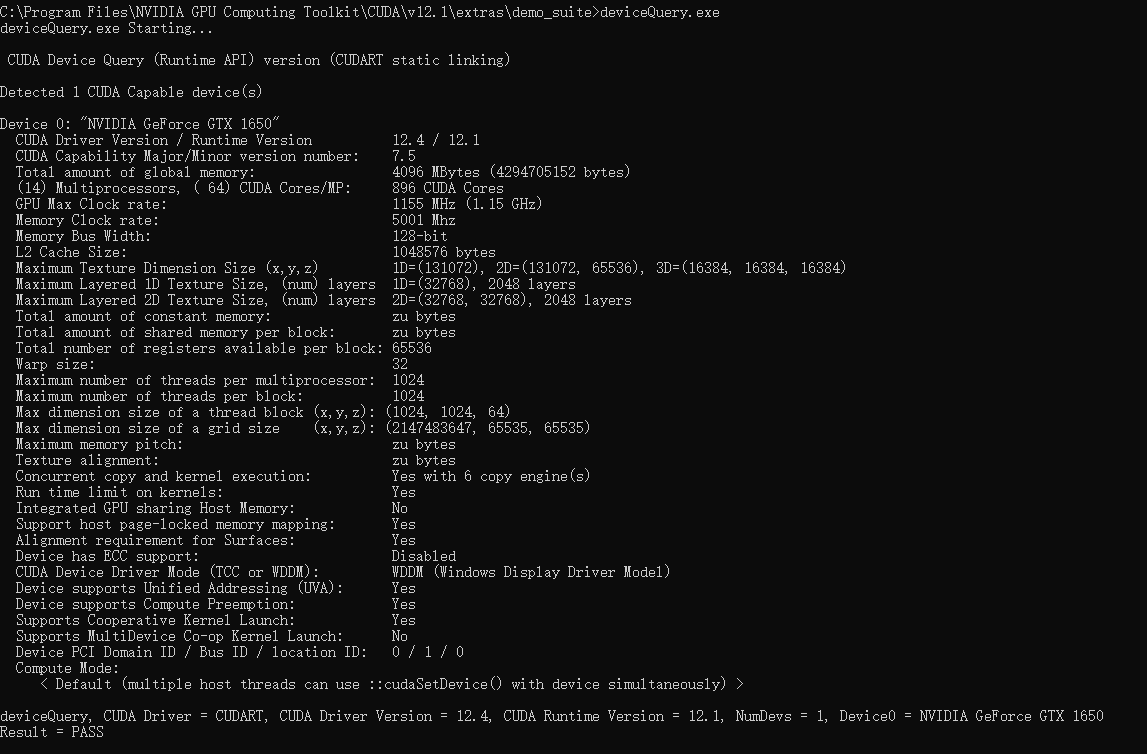Click the Memory Clock rate 5001 Mhz value
The image size is (1147, 754).
[x=424, y=220]
